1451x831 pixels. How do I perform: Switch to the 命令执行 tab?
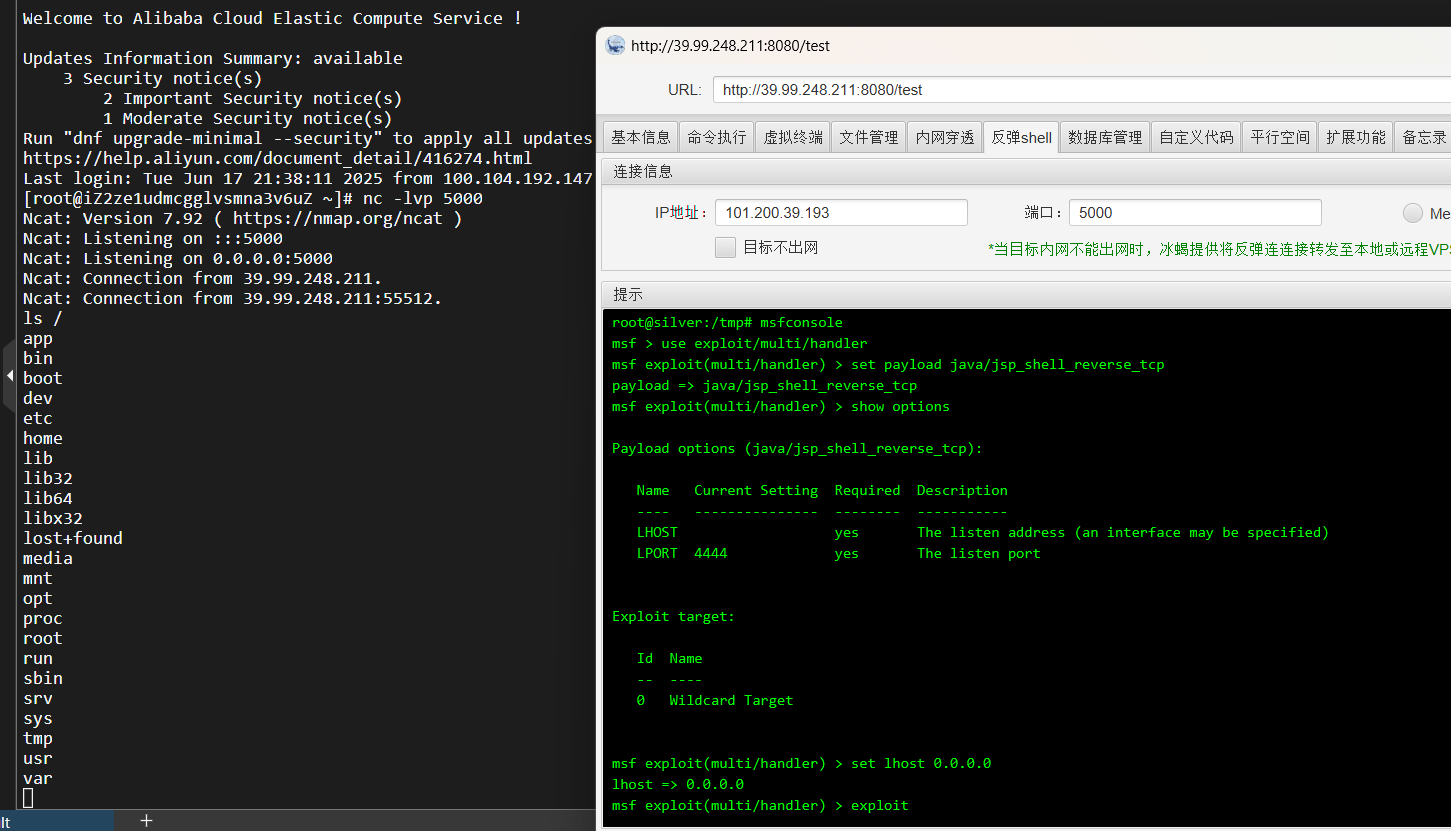click(x=717, y=137)
